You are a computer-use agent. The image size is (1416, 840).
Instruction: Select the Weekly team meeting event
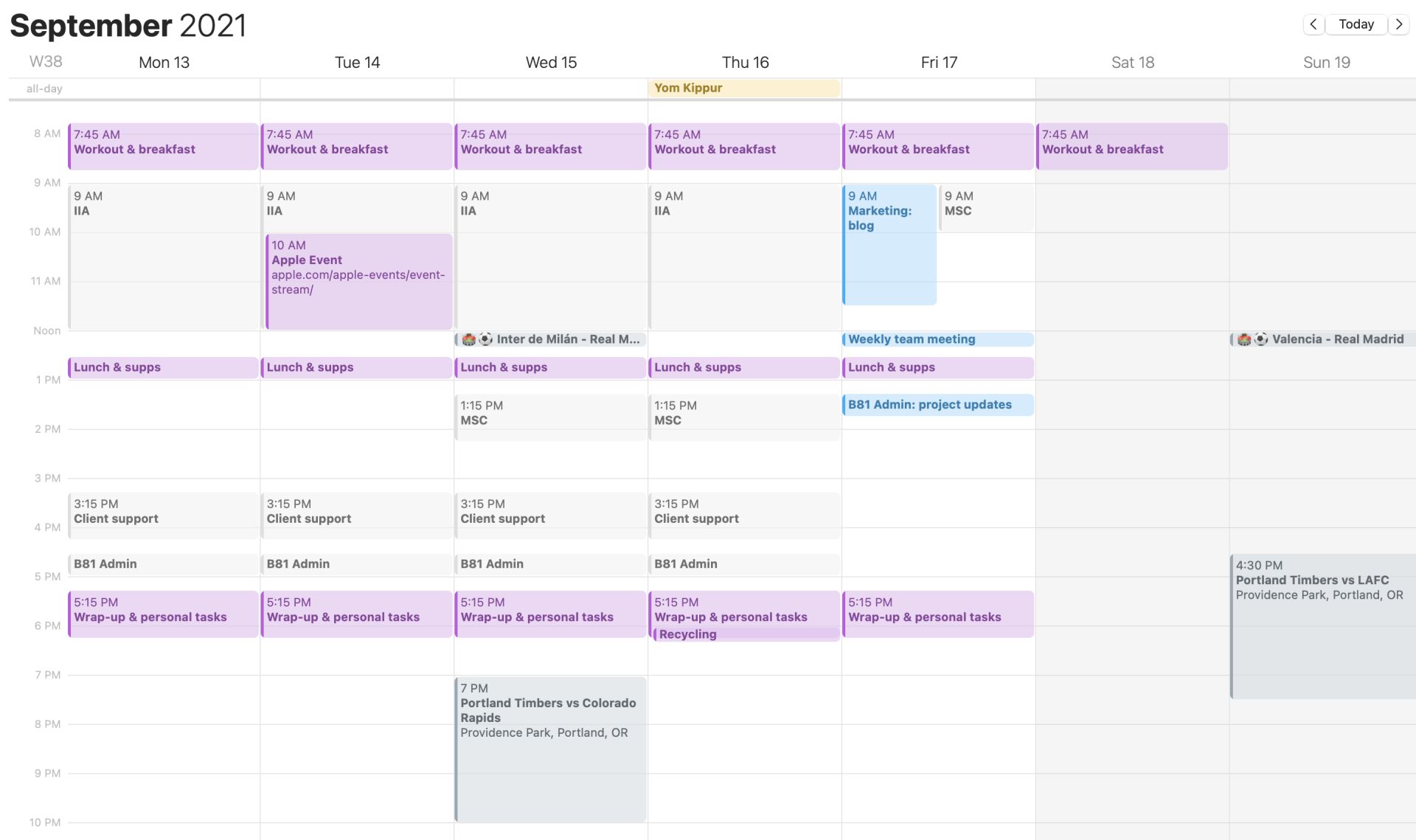coord(937,339)
